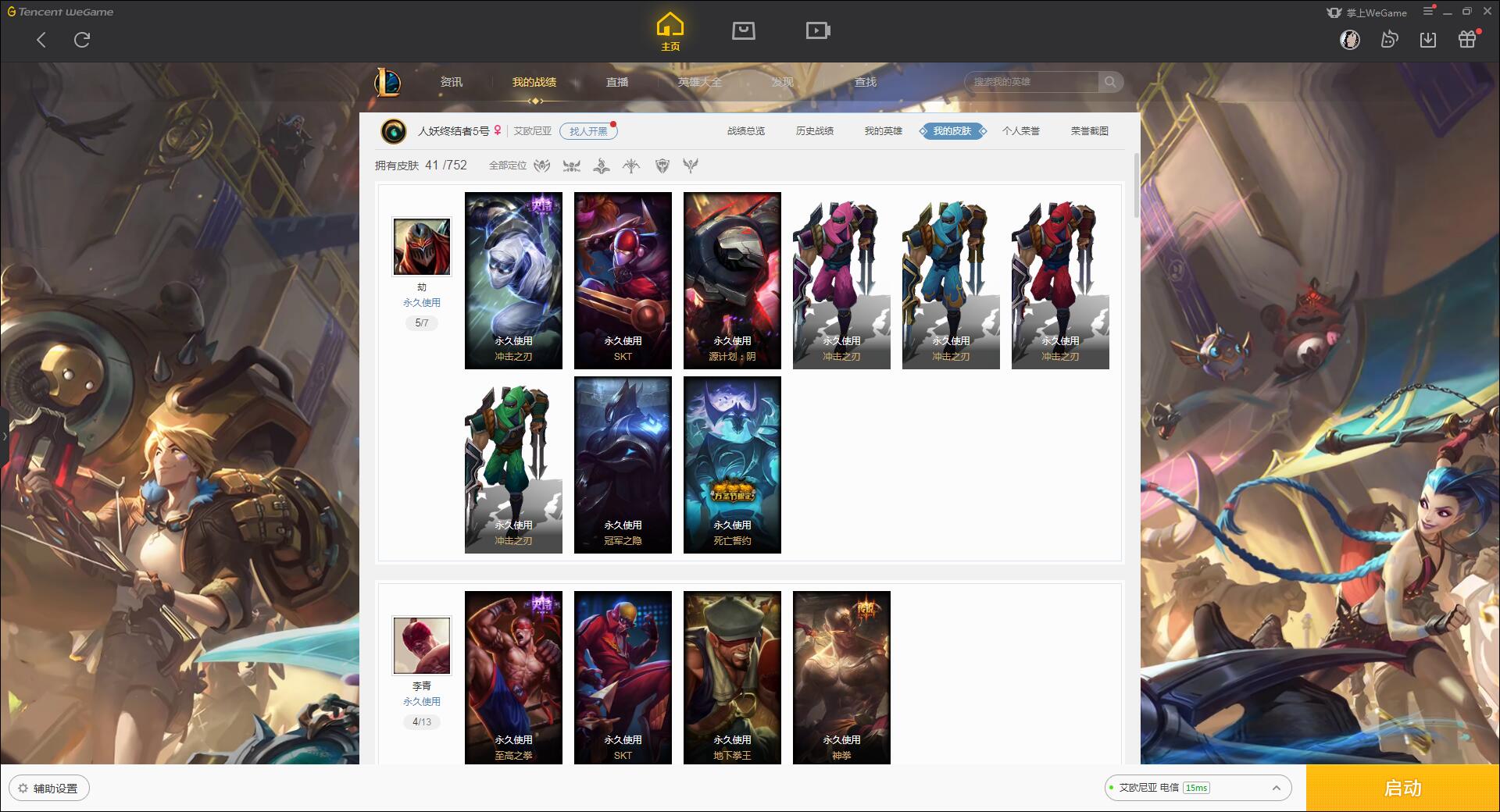The width and height of the screenshot is (1500, 812).
Task: Open the 神拳 skin card
Action: click(841, 678)
